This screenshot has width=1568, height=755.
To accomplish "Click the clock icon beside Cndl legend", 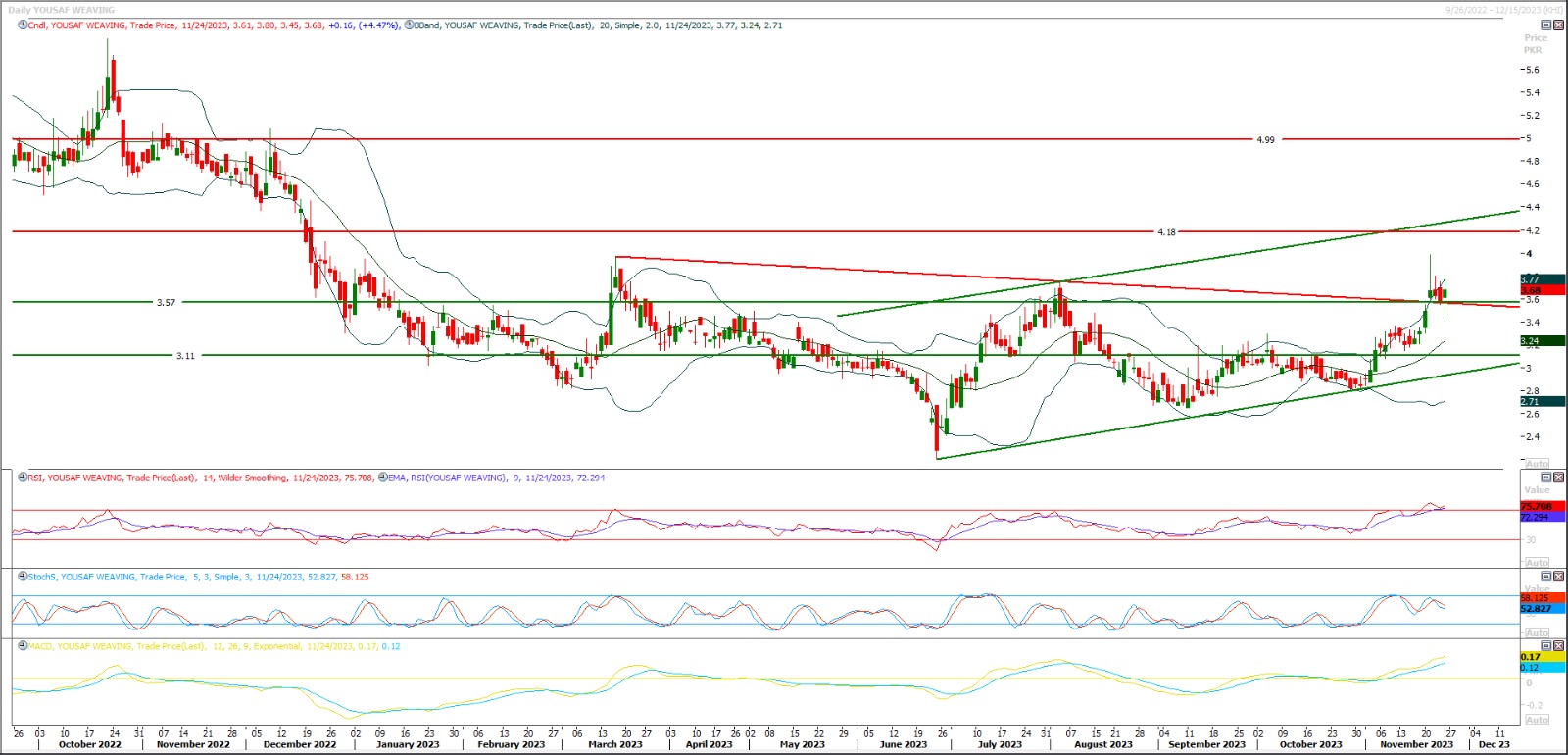I will [x=23, y=25].
